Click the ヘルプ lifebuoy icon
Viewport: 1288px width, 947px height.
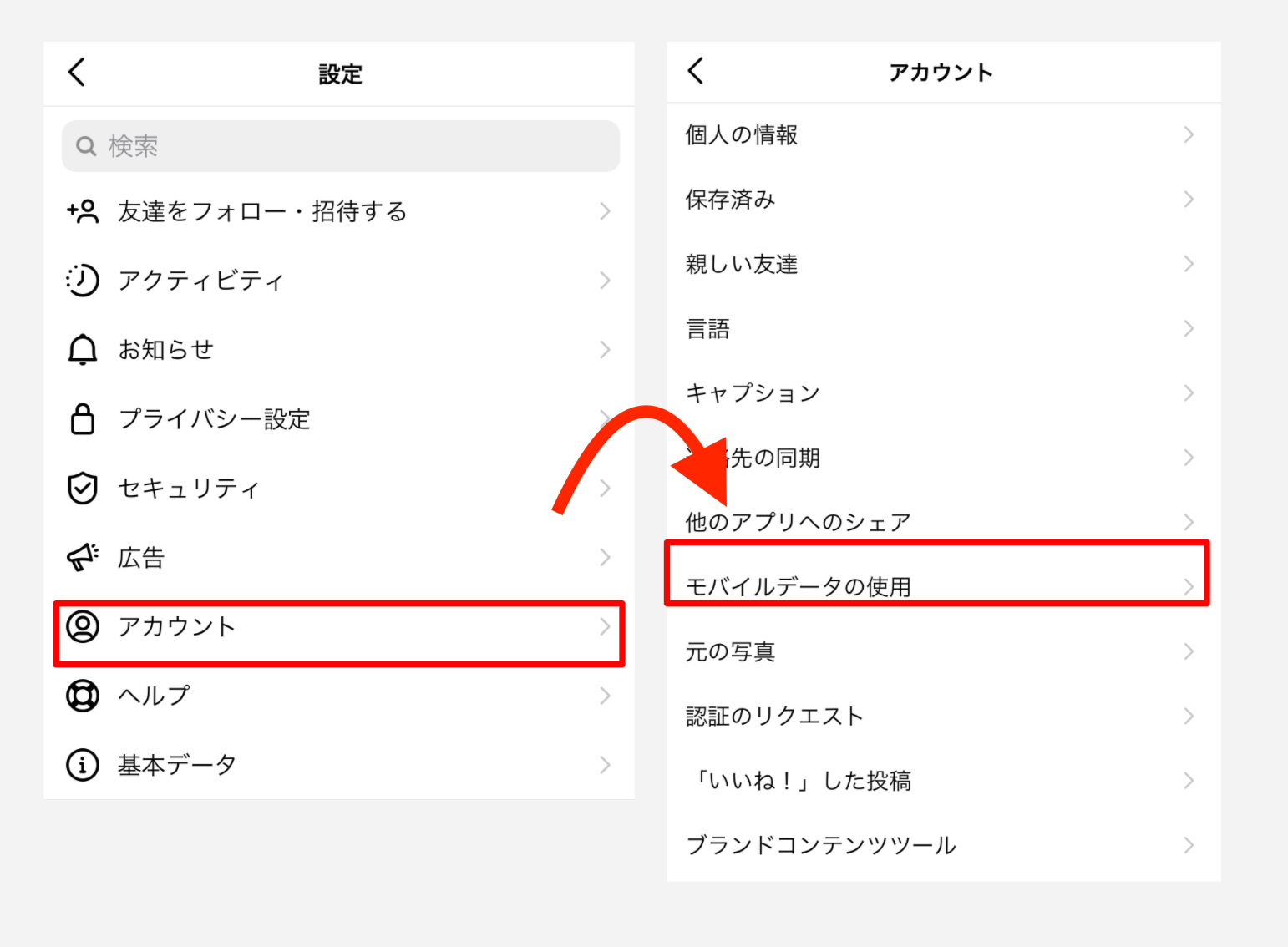coord(83,696)
